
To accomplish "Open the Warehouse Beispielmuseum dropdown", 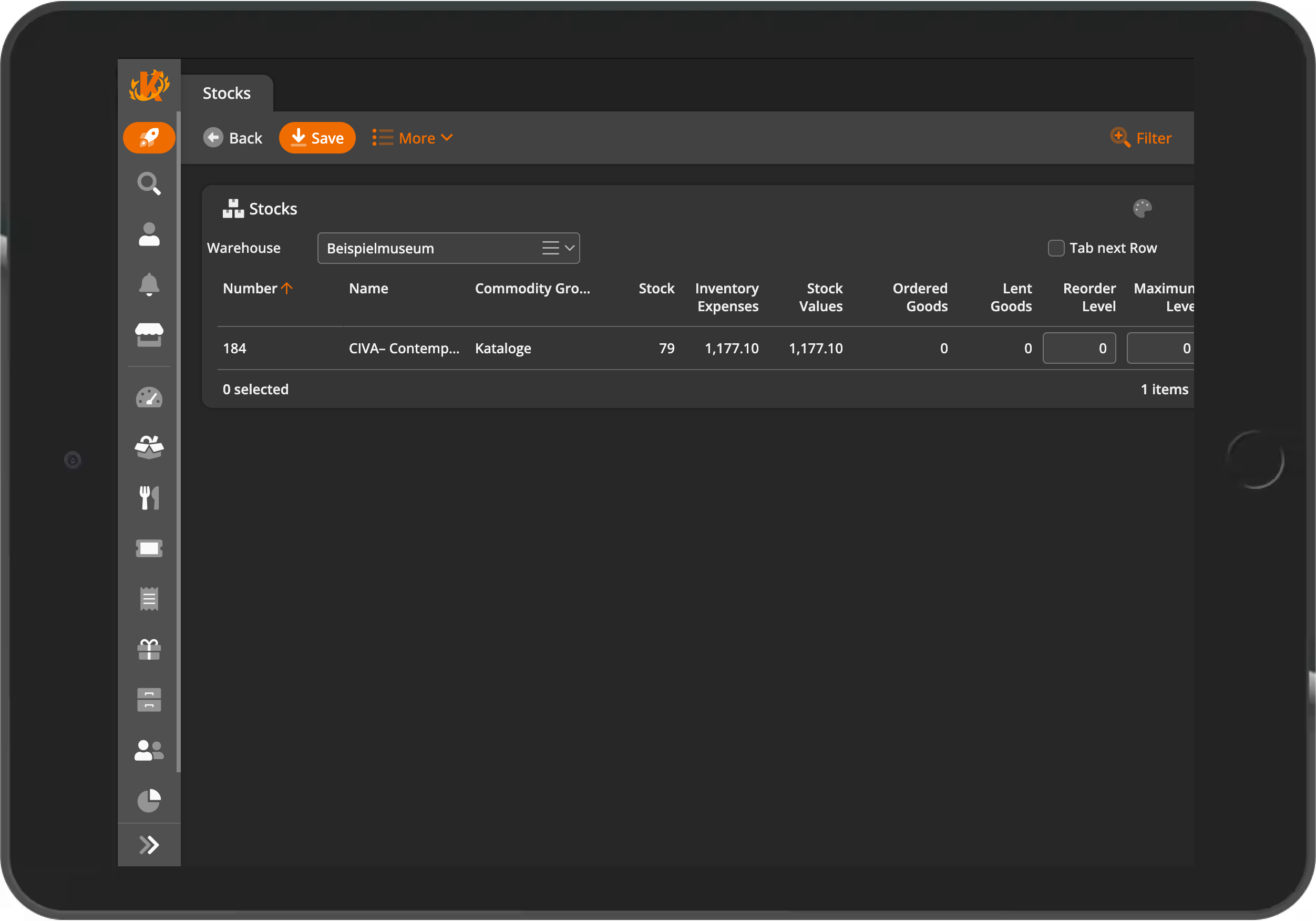I will click(448, 248).
